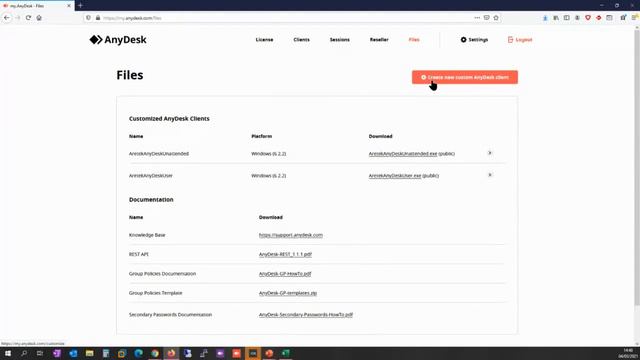Close the my.AnyDesk - Files tab
Viewport: 640px width, 360px height.
[x=69, y=6]
